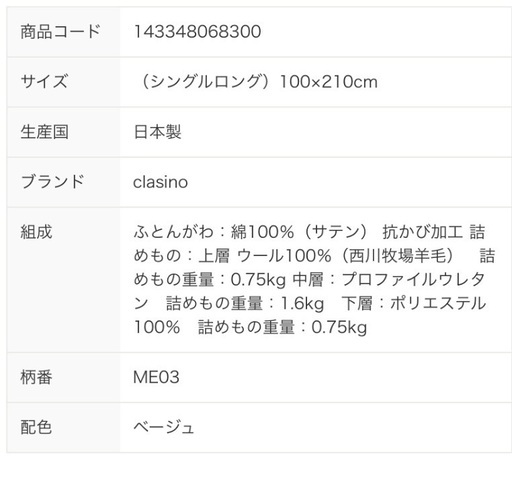Image resolution: width=512 pixels, height=477 pixels.
Task: Click the プロファイルウレタン middle layer text
Action: (x=413, y=280)
